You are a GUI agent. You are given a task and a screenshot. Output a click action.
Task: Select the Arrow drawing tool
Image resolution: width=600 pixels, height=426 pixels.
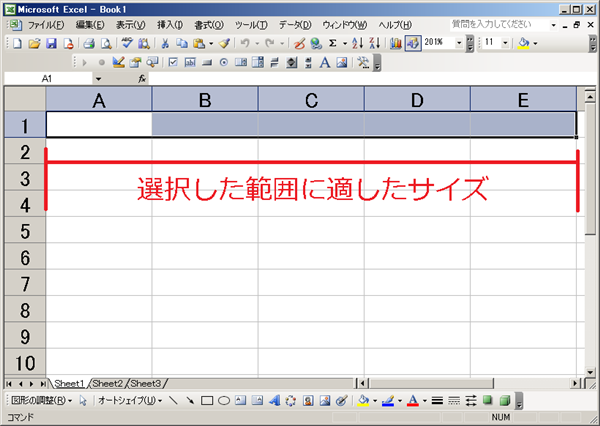190,401
